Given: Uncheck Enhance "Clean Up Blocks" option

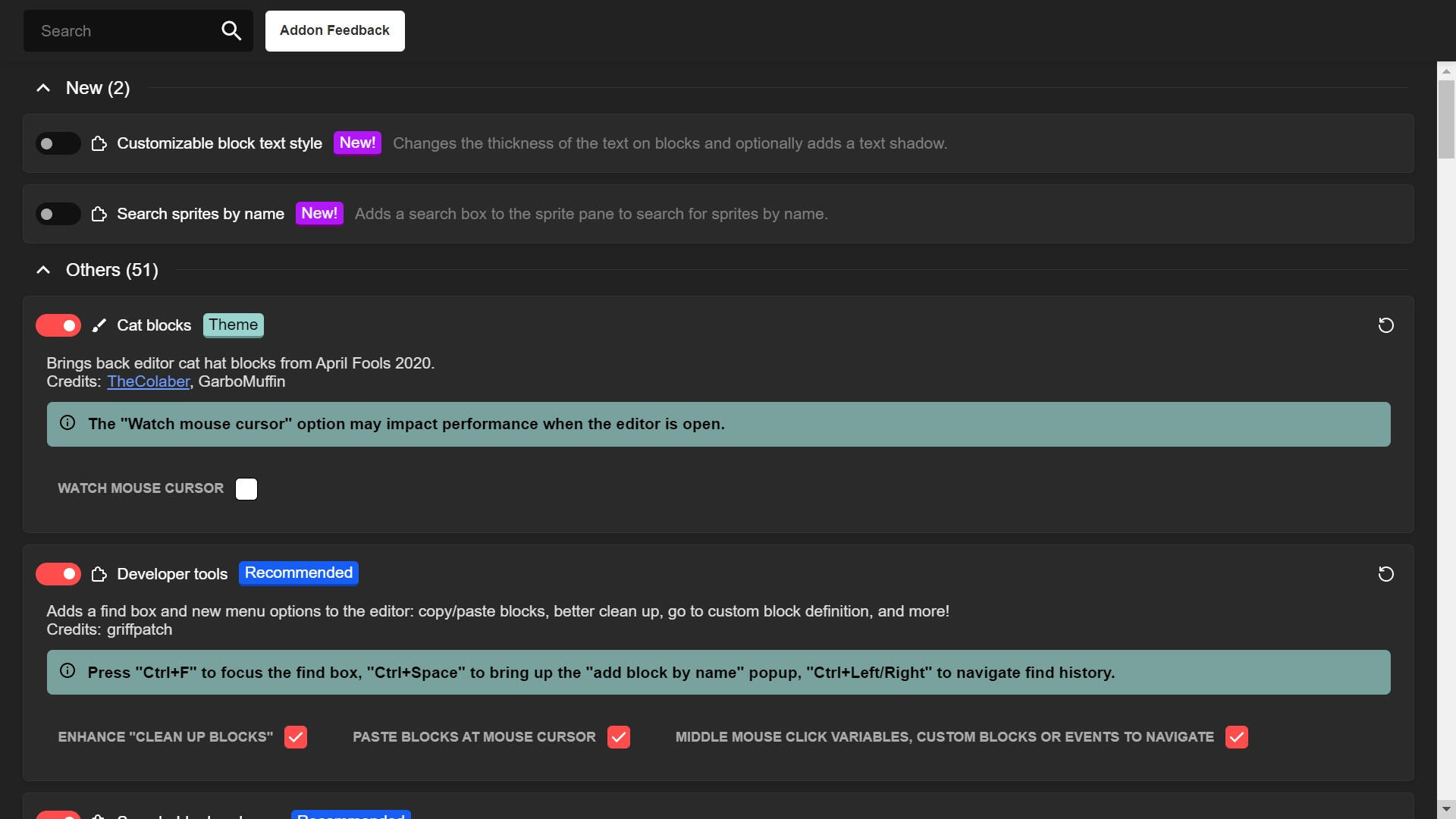Looking at the screenshot, I should [x=295, y=737].
